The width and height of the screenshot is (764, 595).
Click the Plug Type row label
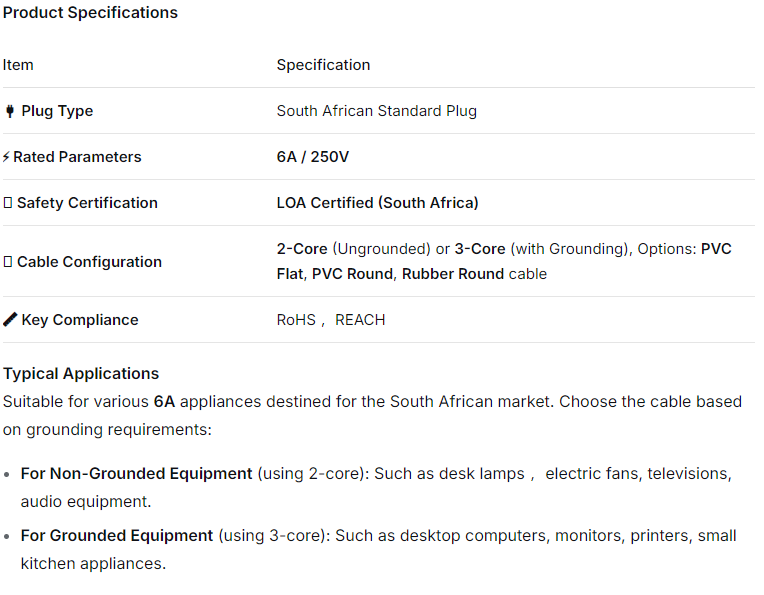pos(57,111)
